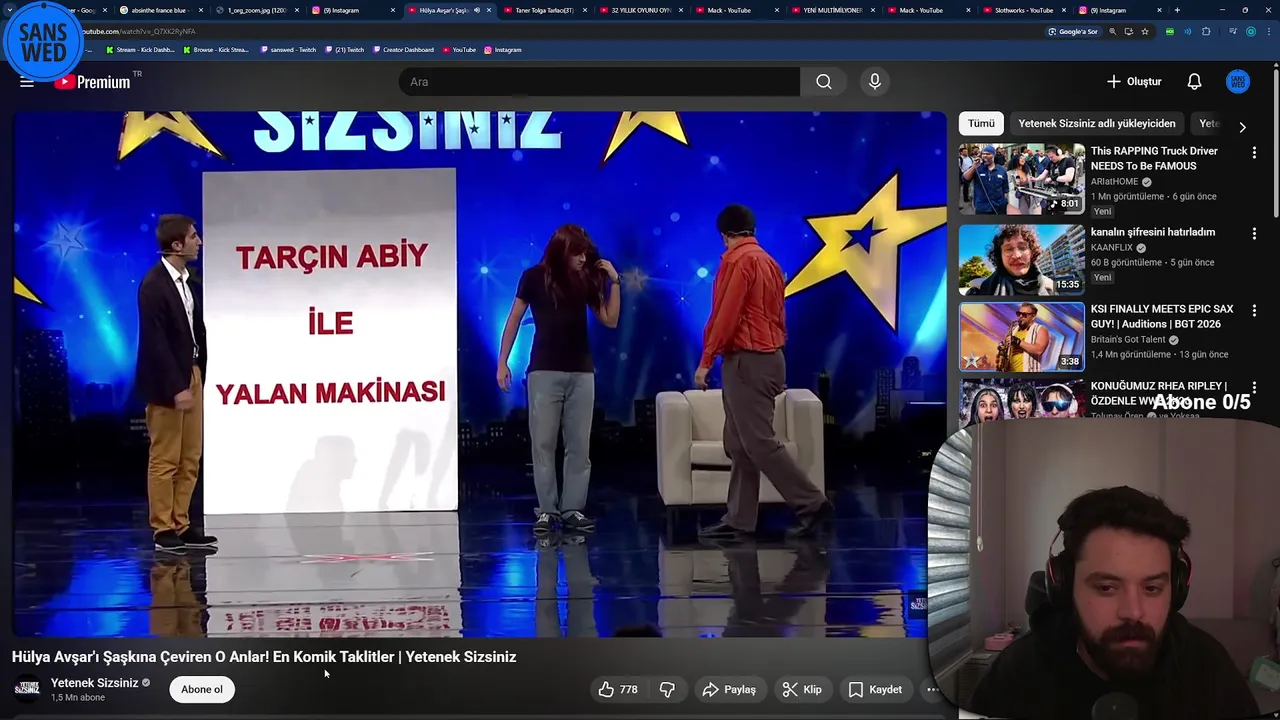Open Stream - Kick Dashboard bookmark
The image size is (1280, 720).
(139, 50)
